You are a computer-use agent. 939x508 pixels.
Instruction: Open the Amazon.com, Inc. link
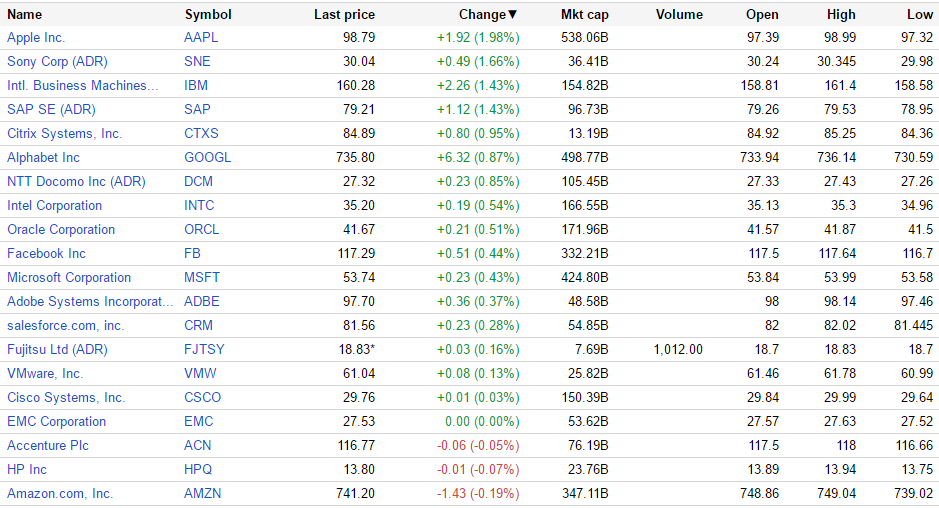tap(60, 493)
